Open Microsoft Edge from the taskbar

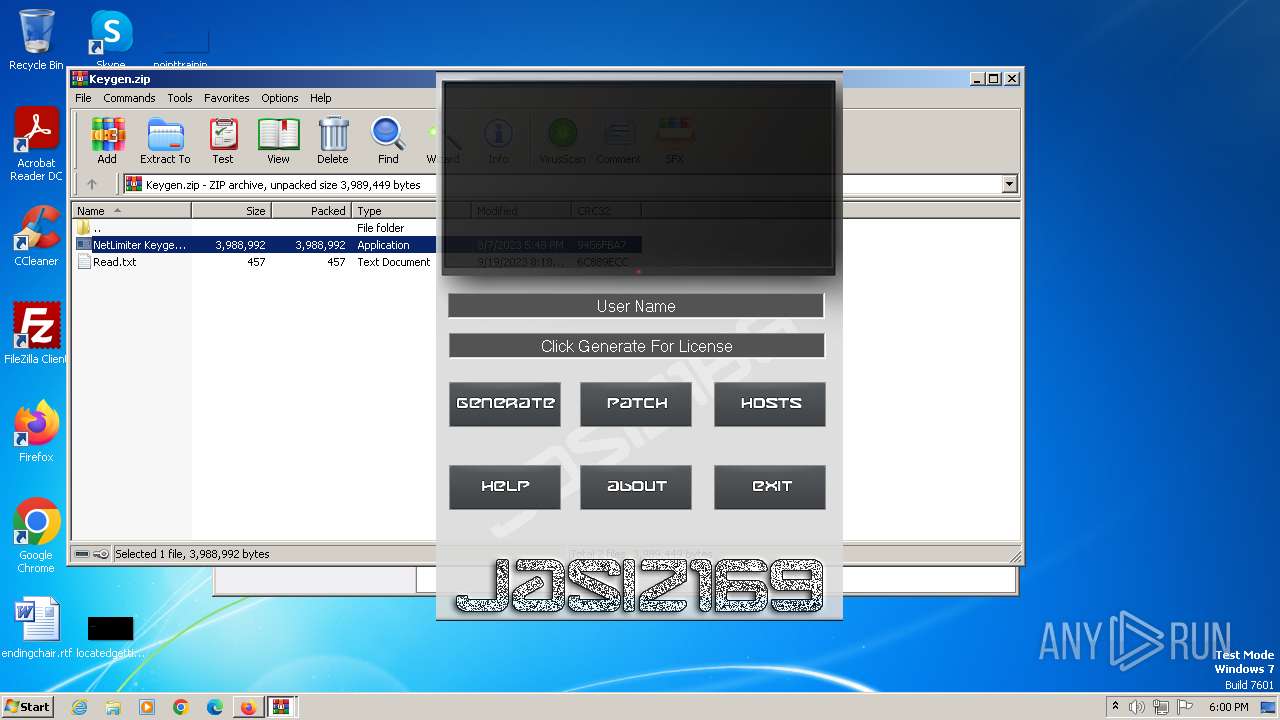point(215,707)
